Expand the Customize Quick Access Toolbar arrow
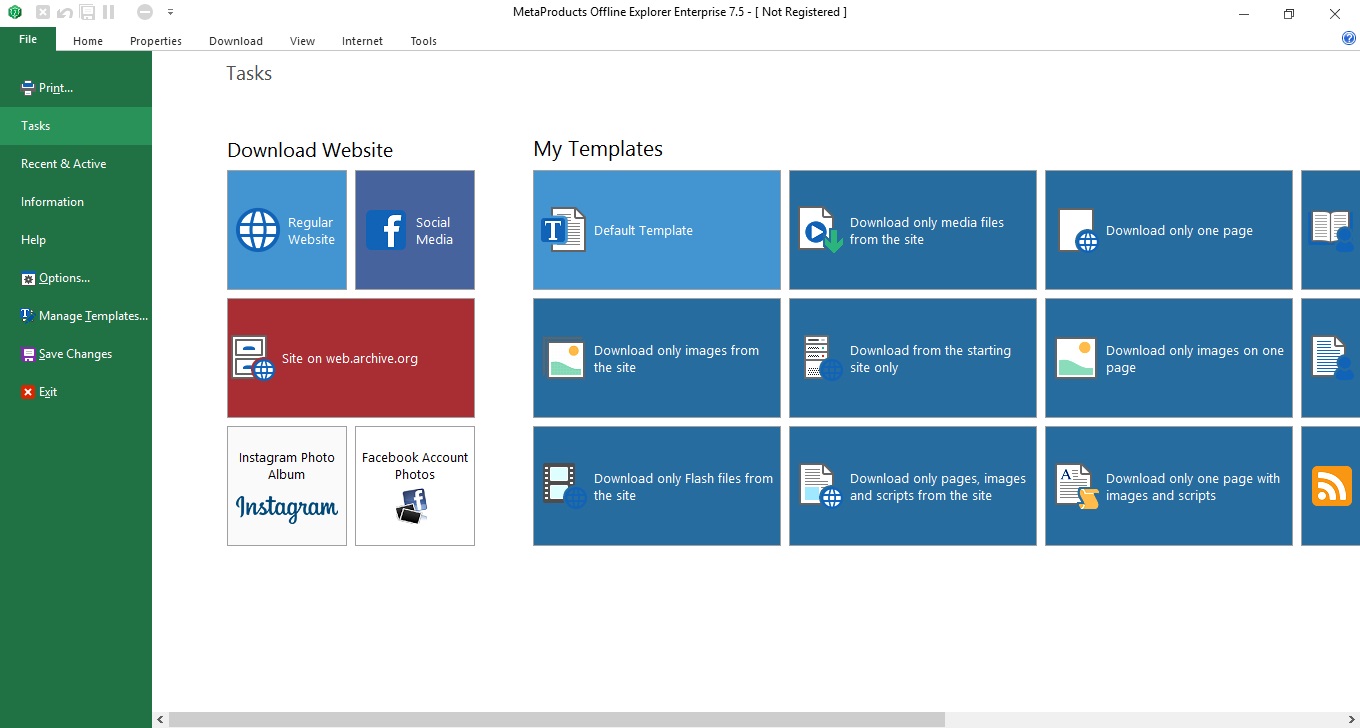 [x=170, y=12]
